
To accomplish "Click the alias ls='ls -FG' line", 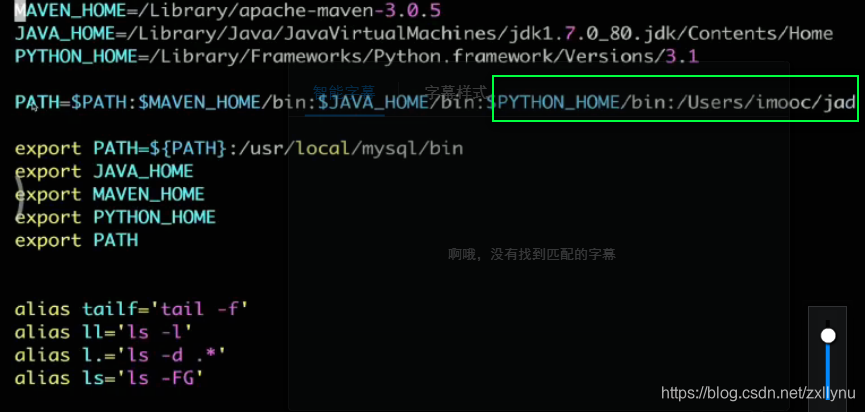I will (109, 378).
